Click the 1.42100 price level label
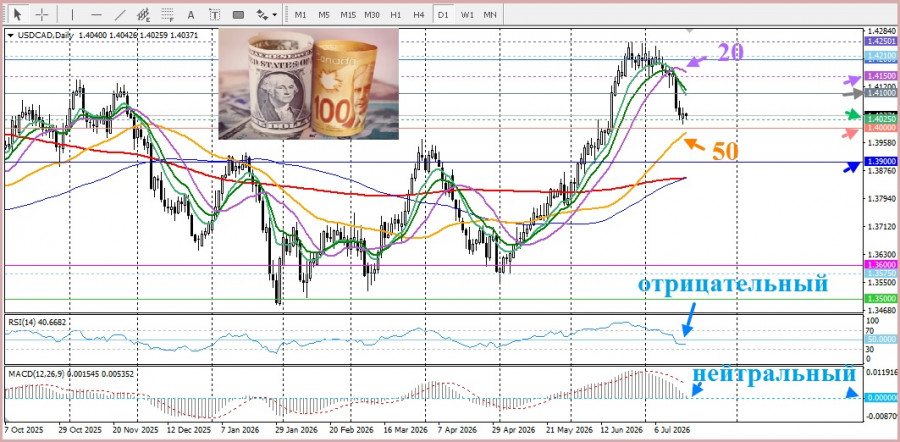 tap(881, 55)
